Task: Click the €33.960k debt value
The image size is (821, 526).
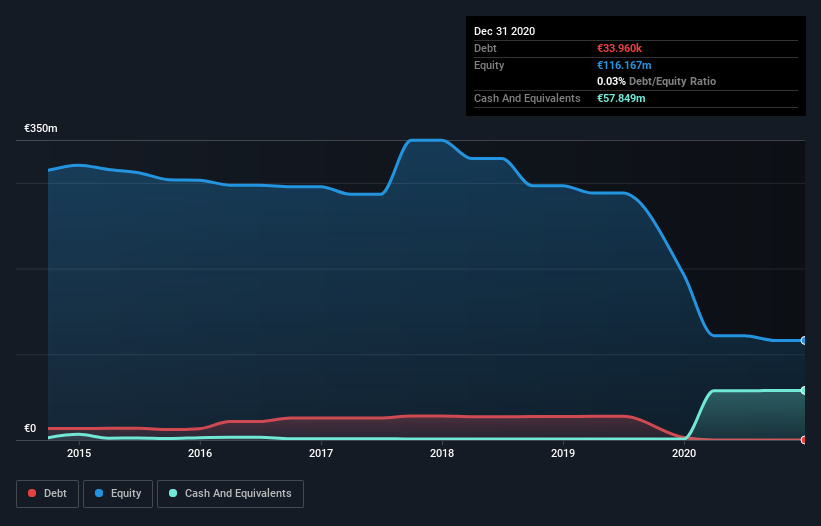Action: [x=619, y=48]
